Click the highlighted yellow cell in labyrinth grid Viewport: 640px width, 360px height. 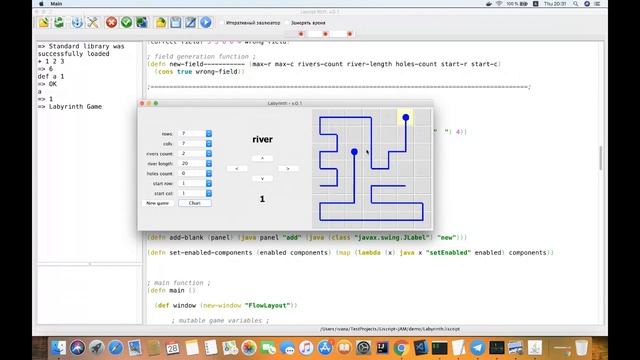pyautogui.click(x=405, y=117)
